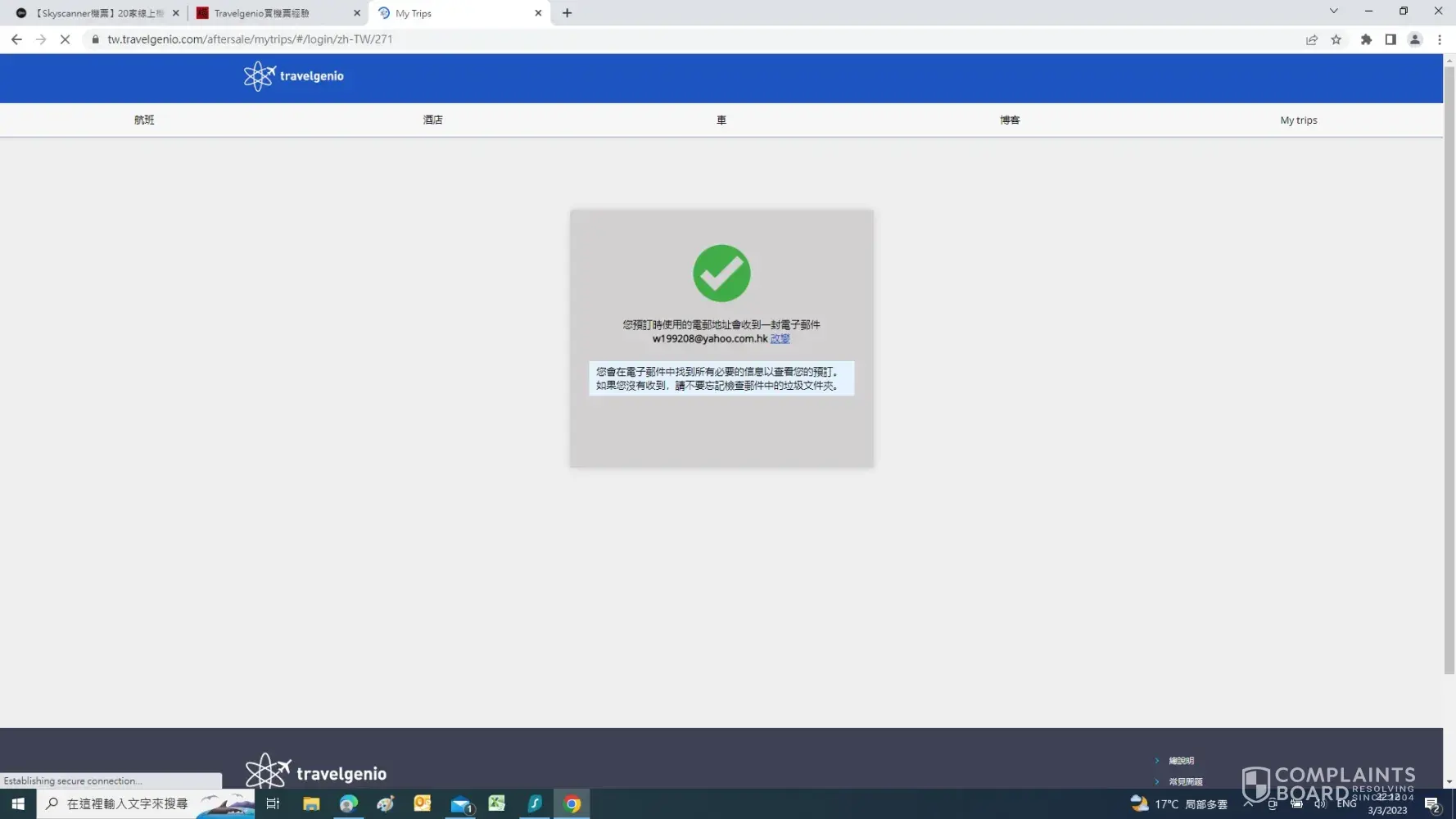1456x819 pixels.
Task: Expand the Chrome tab search dropdown
Action: coord(1334,11)
